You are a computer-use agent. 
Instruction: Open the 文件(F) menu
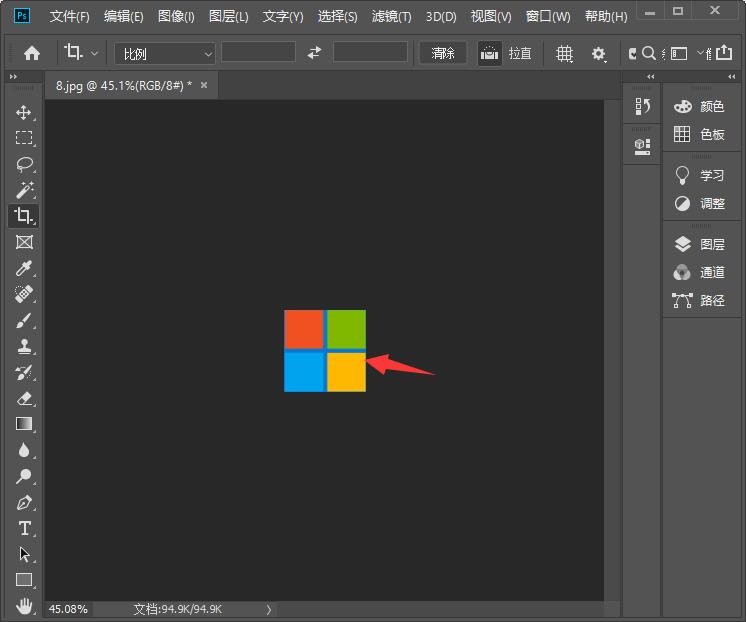69,17
